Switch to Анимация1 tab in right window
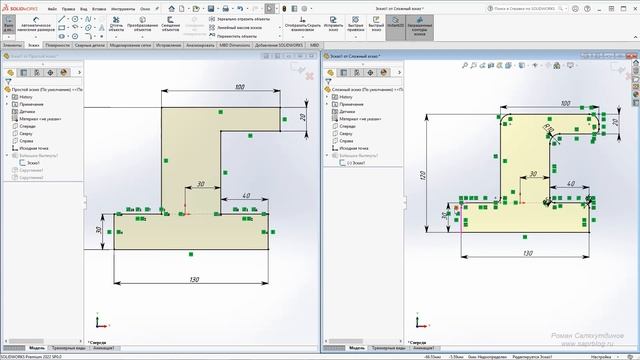This screenshot has width=640, height=360. tap(423, 348)
